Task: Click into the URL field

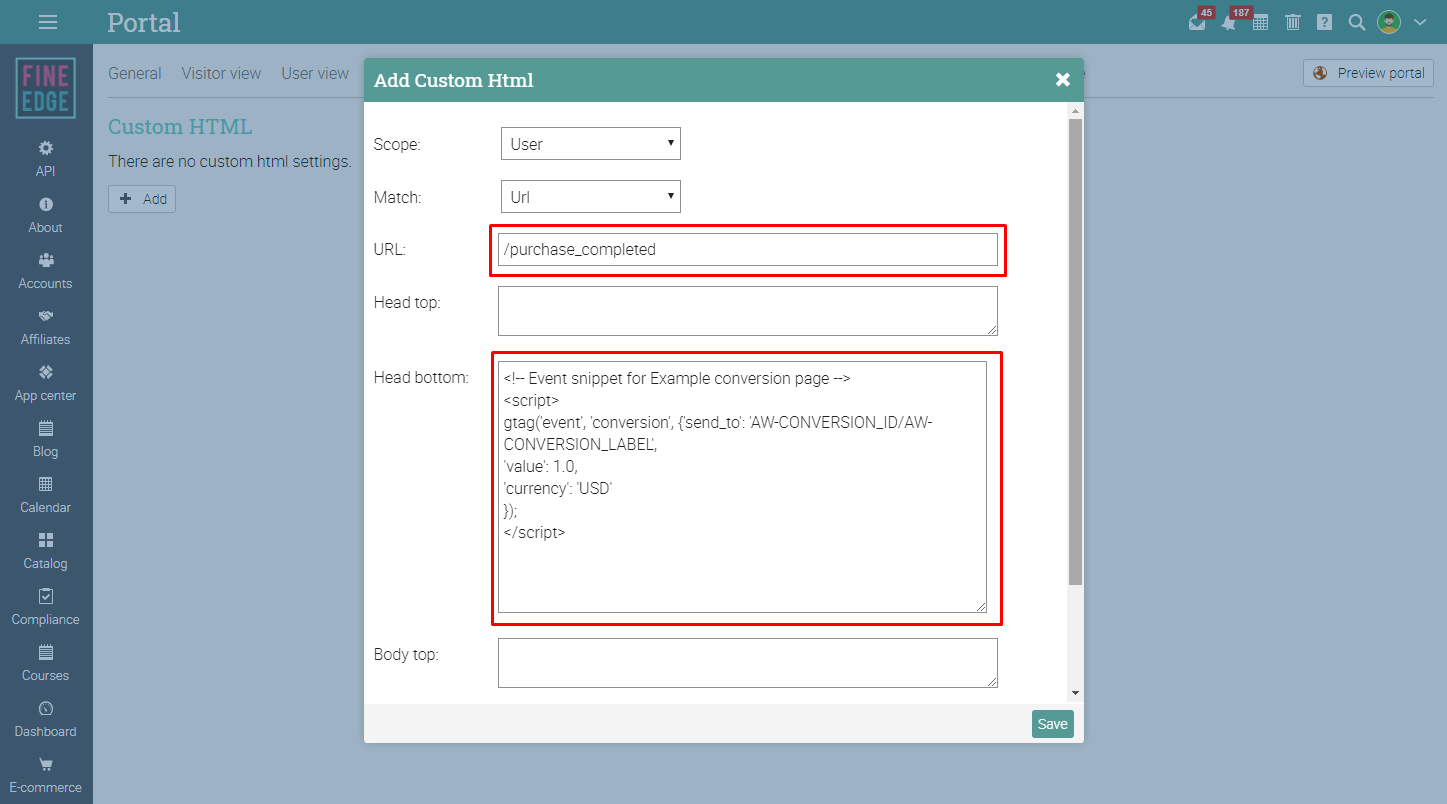Action: [748, 250]
